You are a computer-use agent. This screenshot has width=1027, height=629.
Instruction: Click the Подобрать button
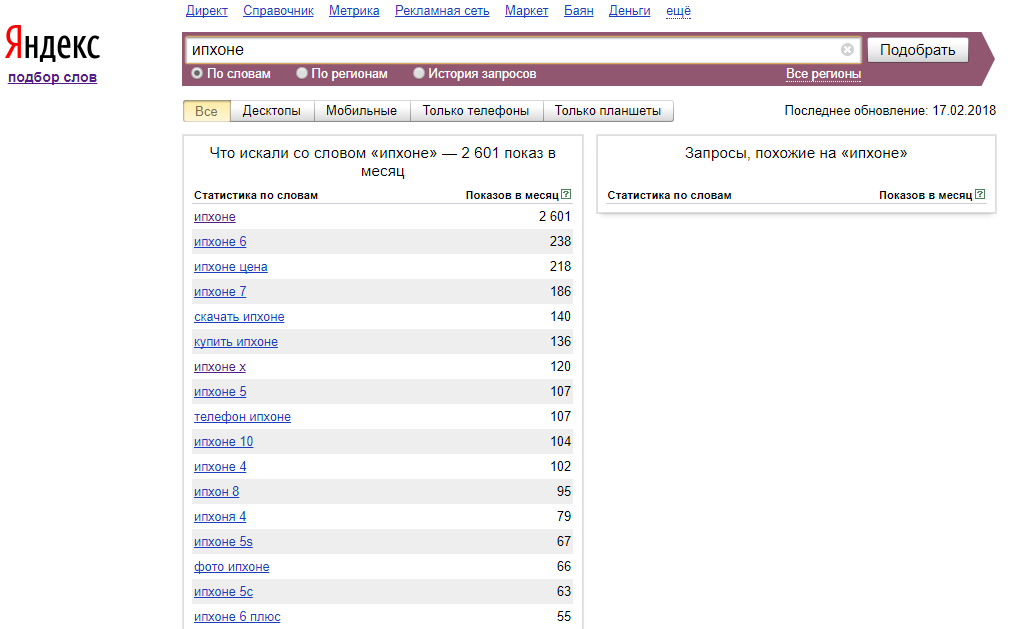pos(918,50)
